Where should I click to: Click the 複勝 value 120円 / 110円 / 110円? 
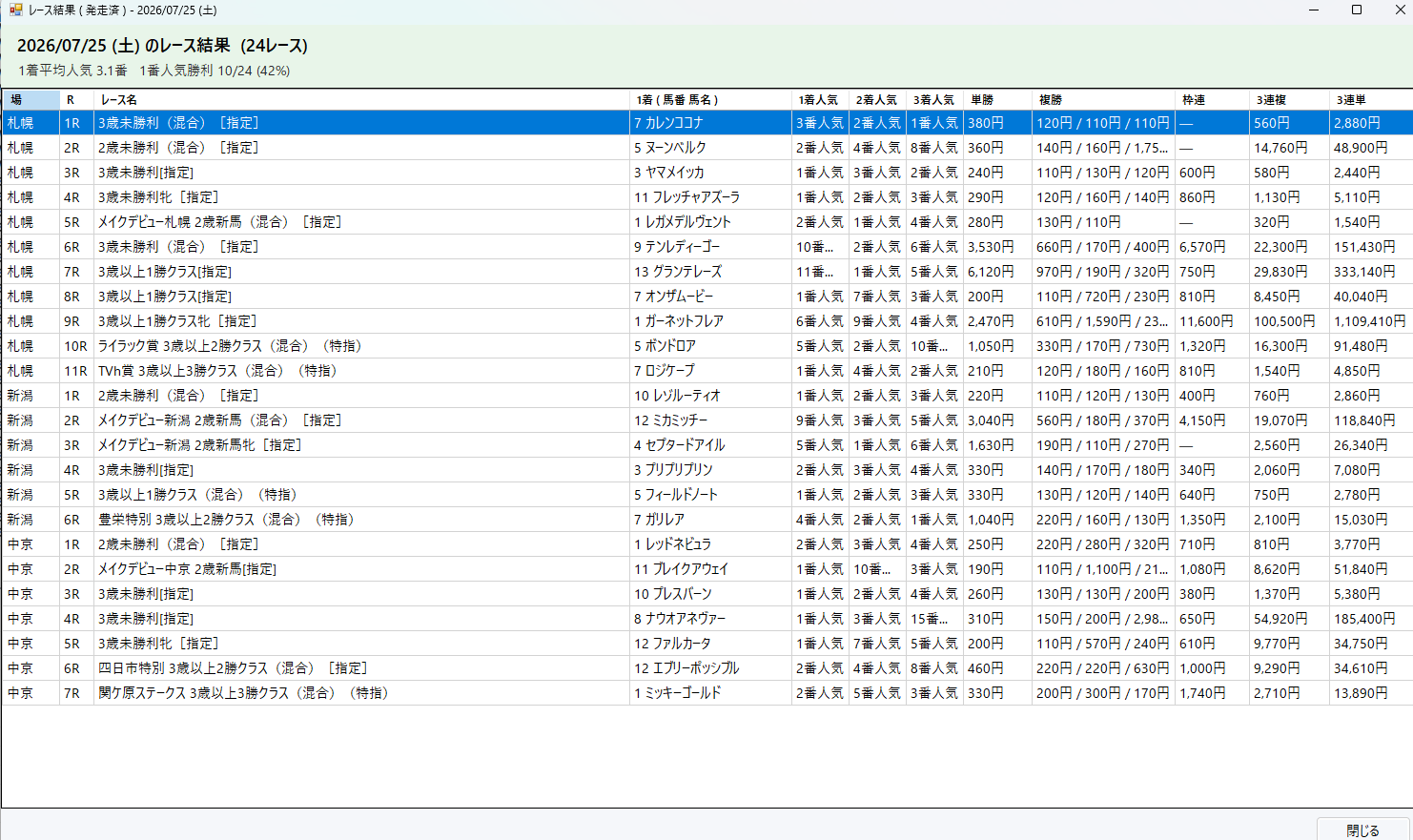[x=1103, y=123]
